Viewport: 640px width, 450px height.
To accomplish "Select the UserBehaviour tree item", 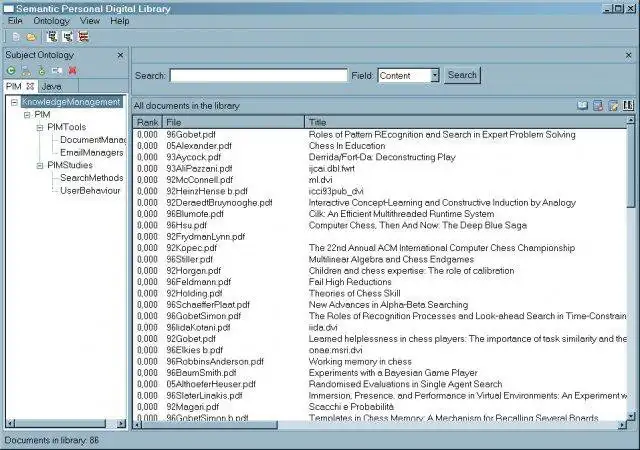I will (90, 191).
